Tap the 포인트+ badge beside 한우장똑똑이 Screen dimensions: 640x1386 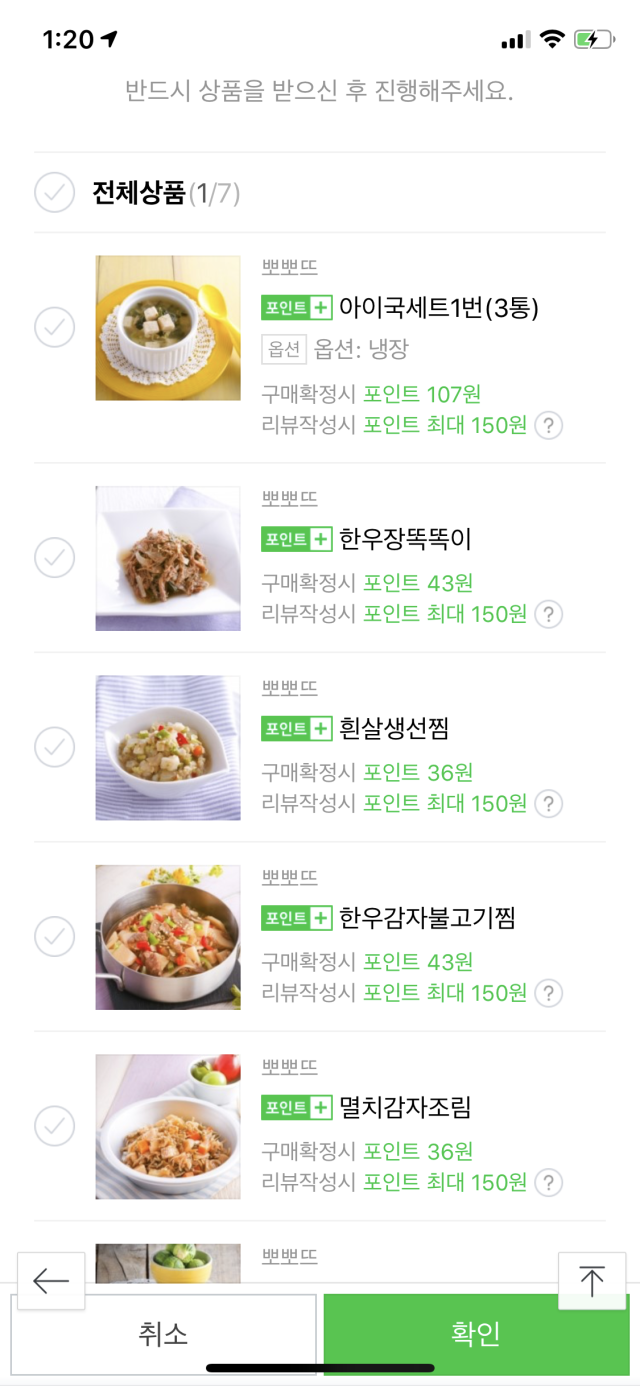(x=296, y=539)
